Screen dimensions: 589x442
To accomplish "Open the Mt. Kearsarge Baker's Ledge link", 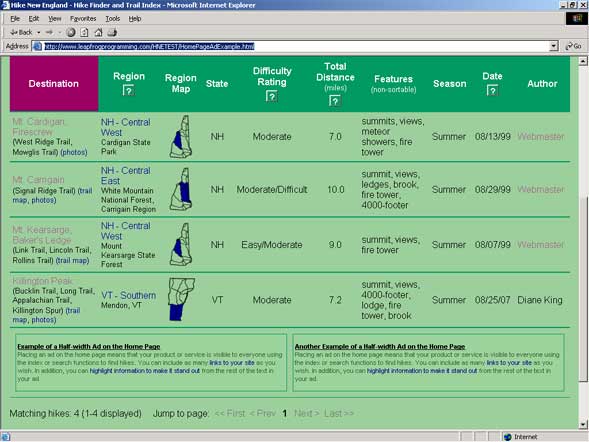I will tap(42, 235).
